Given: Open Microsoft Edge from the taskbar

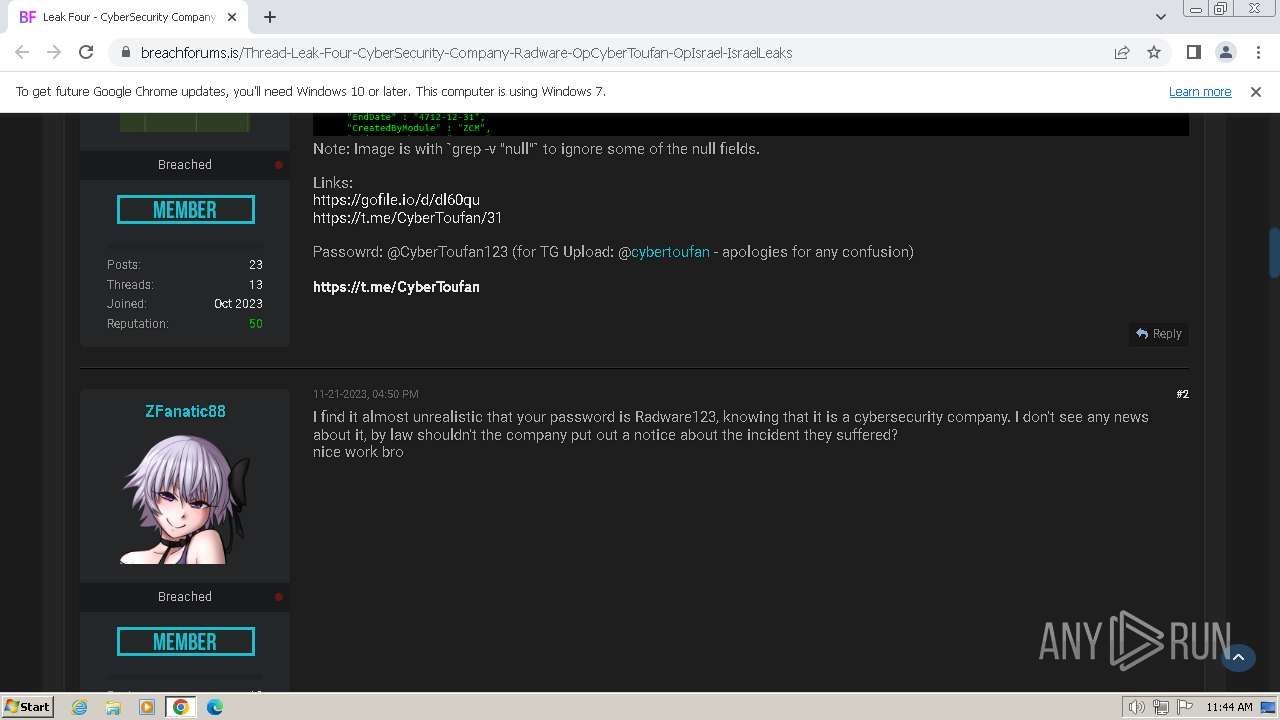Looking at the screenshot, I should [215, 707].
